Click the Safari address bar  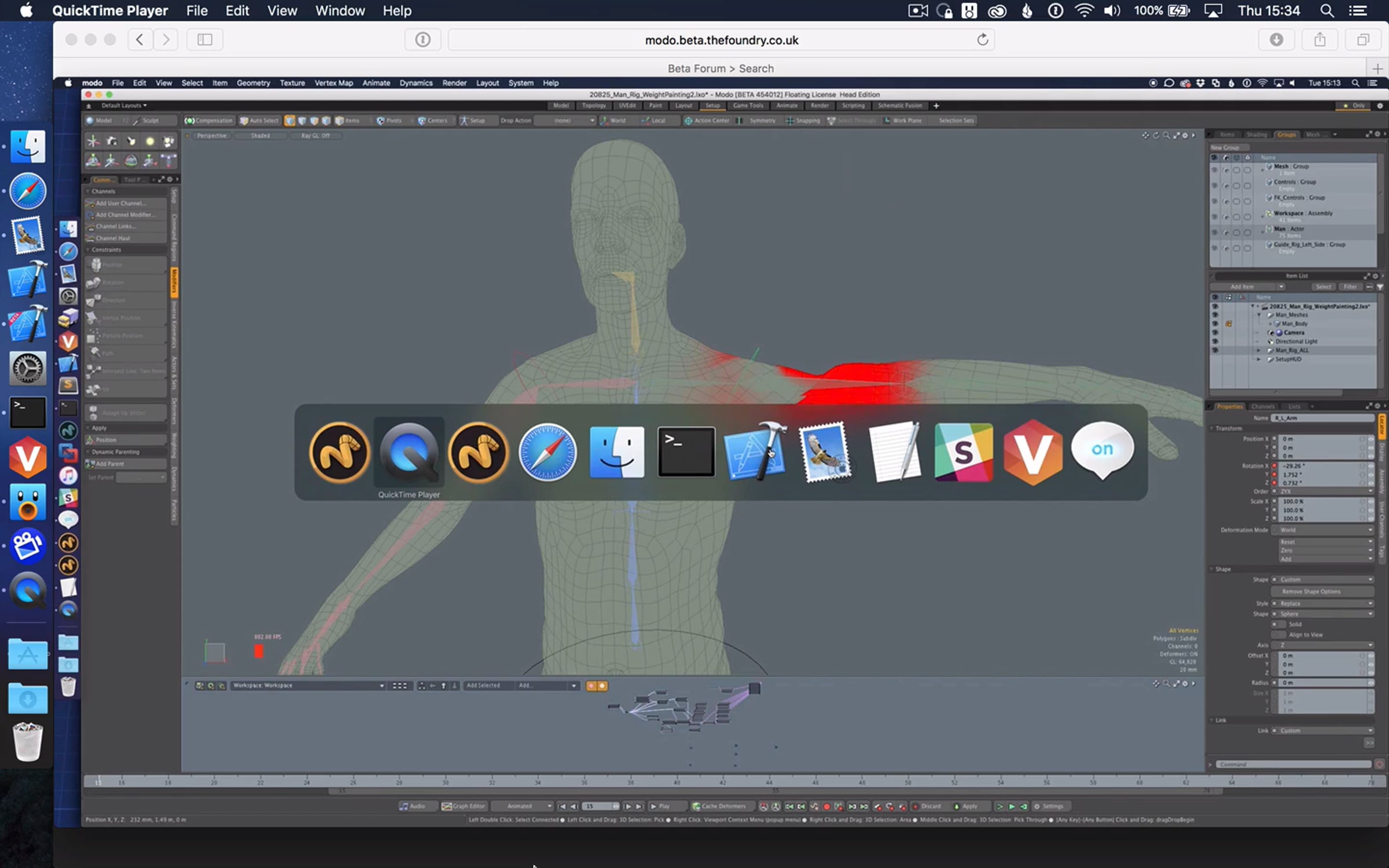click(x=721, y=40)
